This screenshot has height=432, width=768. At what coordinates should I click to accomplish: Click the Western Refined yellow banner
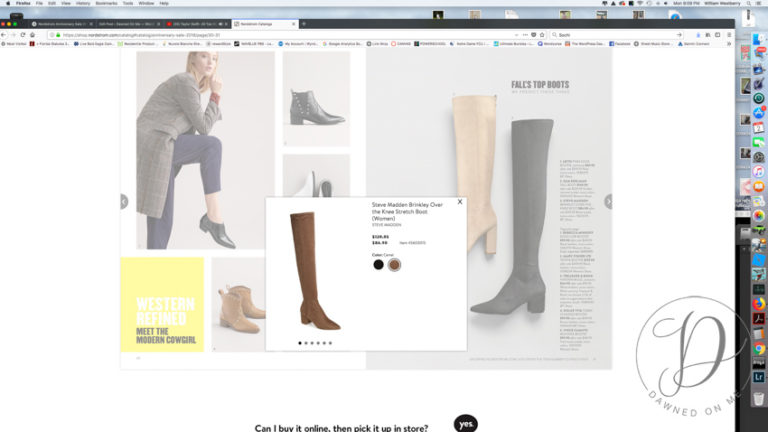coord(162,304)
